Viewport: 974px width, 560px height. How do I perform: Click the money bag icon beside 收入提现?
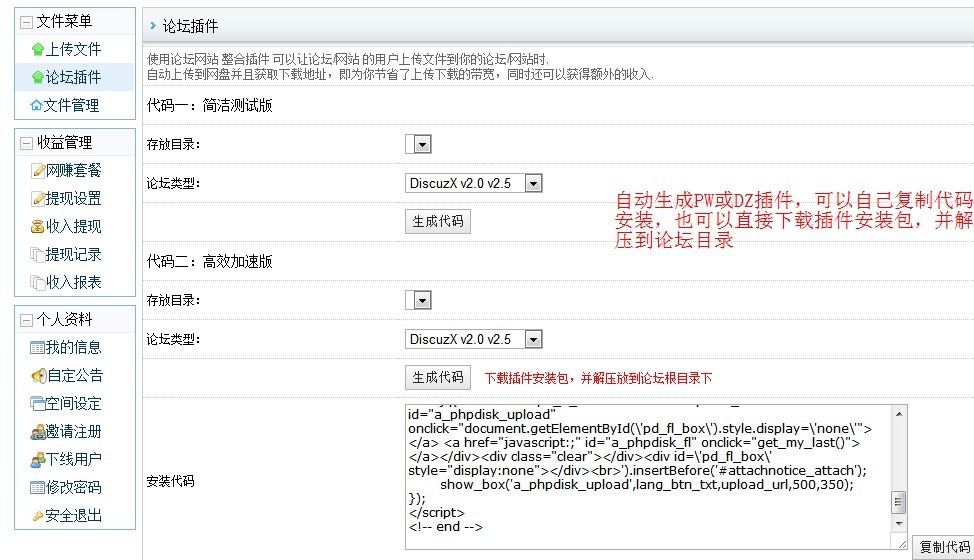[37, 227]
